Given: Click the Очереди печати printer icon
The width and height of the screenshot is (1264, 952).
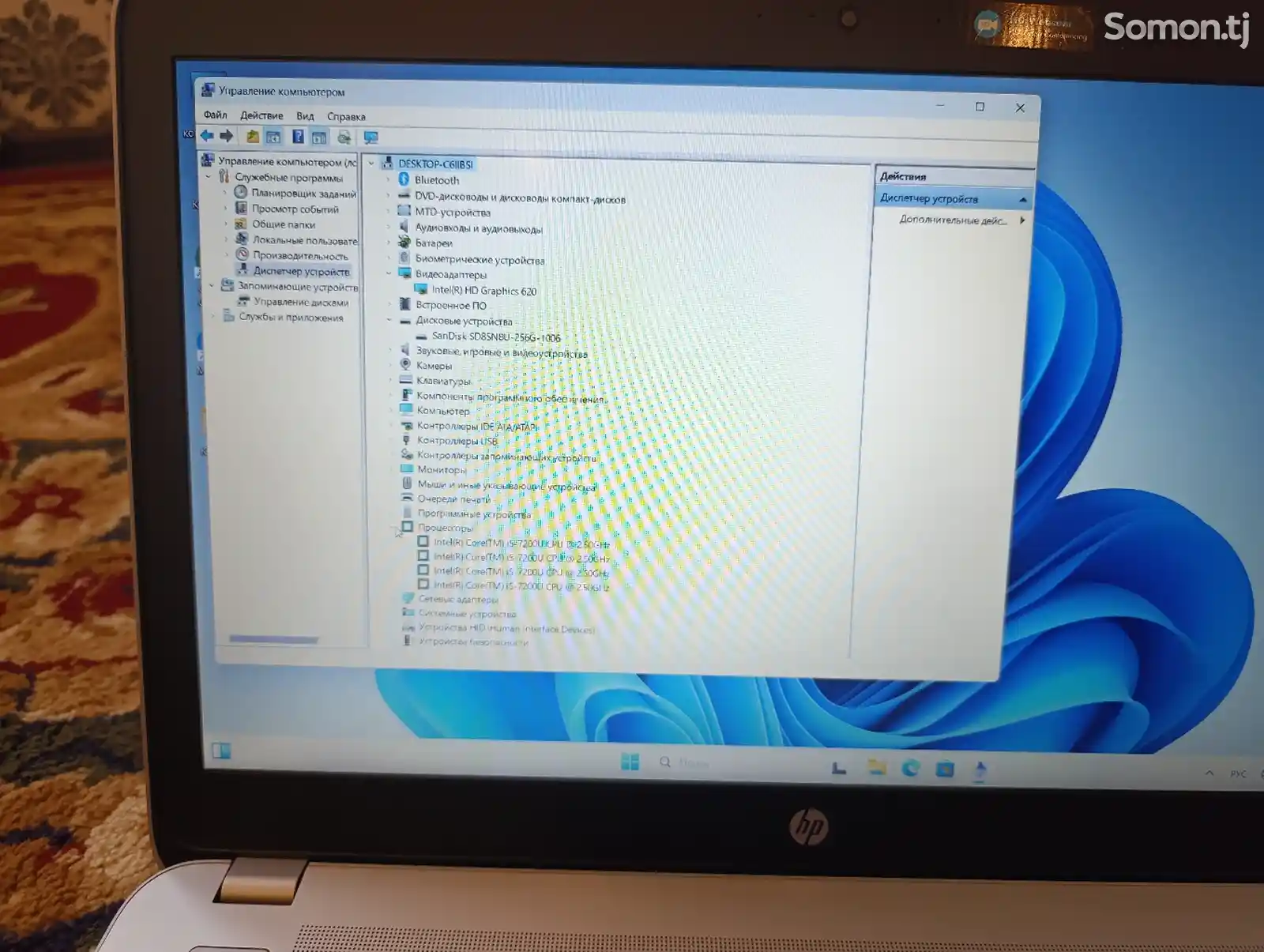Looking at the screenshot, I should point(407,499).
